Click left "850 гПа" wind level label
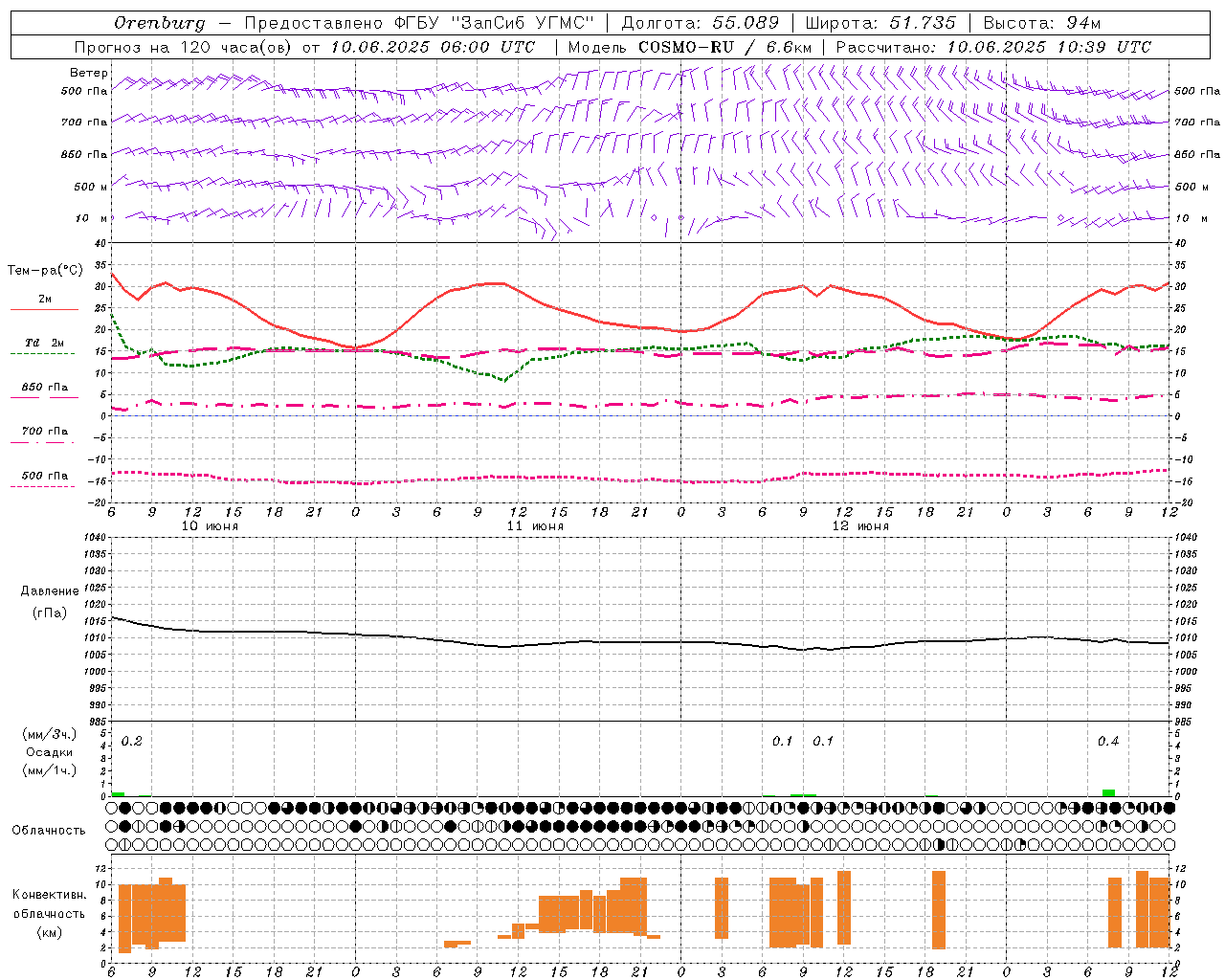The image size is (1225, 980). [x=84, y=154]
